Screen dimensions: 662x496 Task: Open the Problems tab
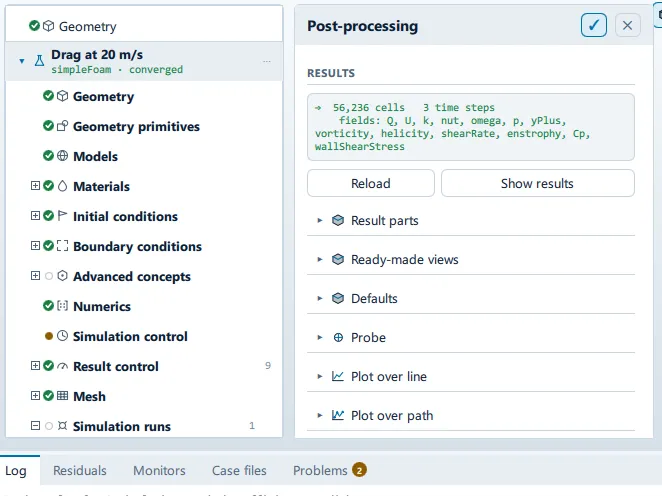(x=330, y=470)
